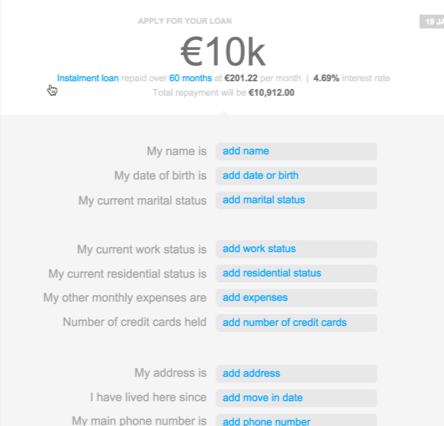Screen dimensions: 444x426
Task: Click the €10,912.00 total repayment amount
Action: 271,93
